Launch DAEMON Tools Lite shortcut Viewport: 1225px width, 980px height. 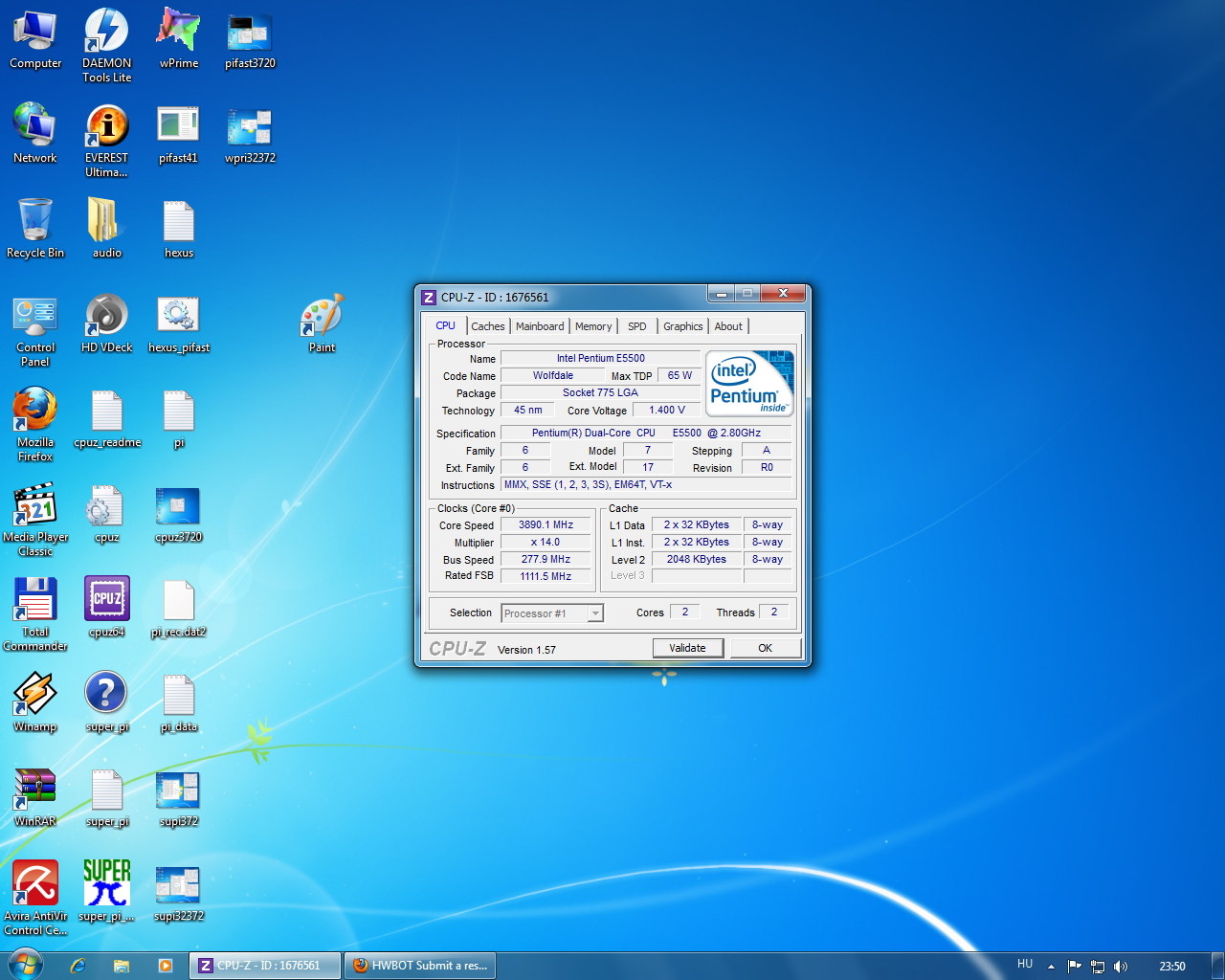click(x=106, y=45)
